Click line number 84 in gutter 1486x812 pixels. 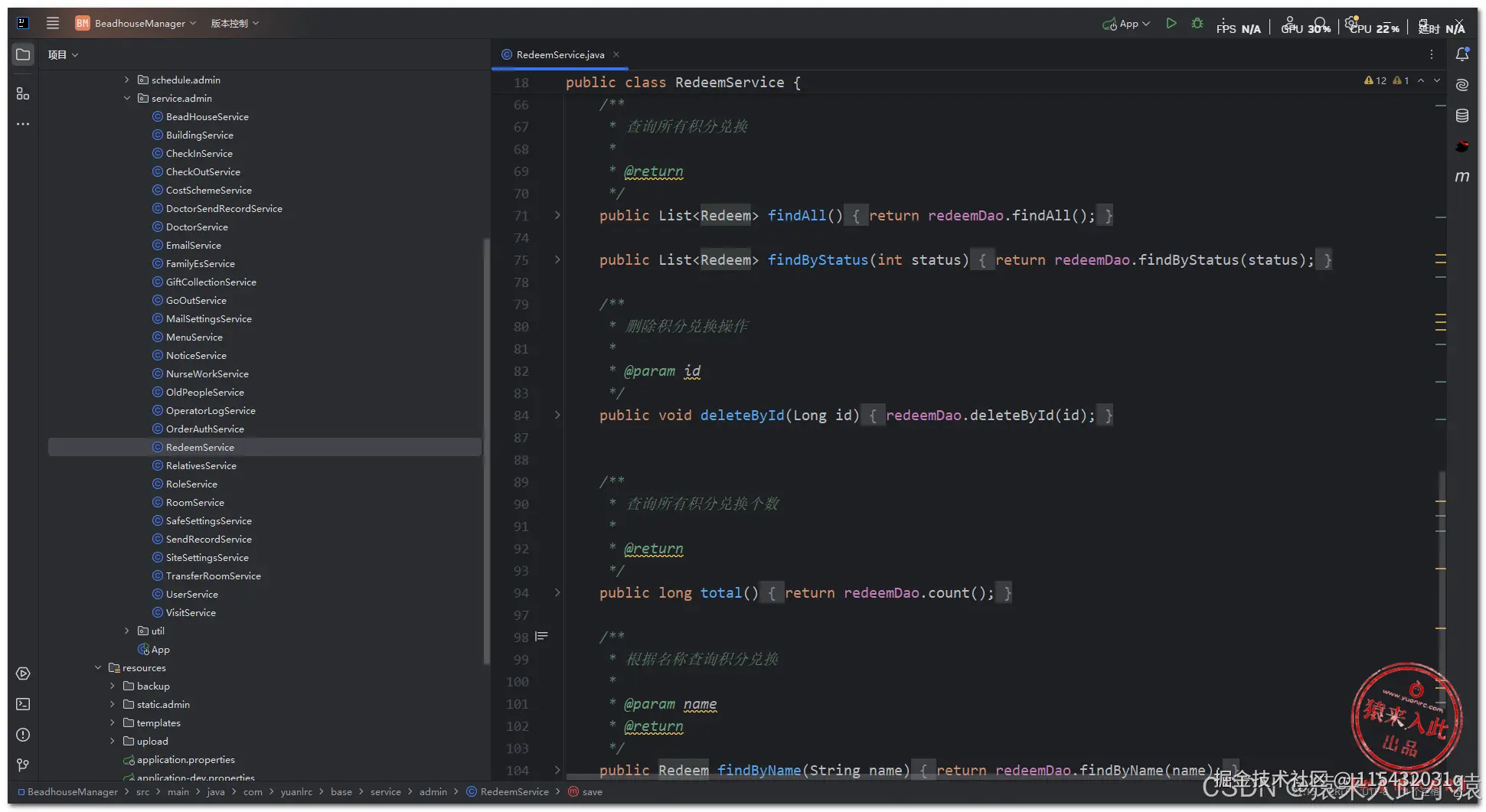(521, 416)
